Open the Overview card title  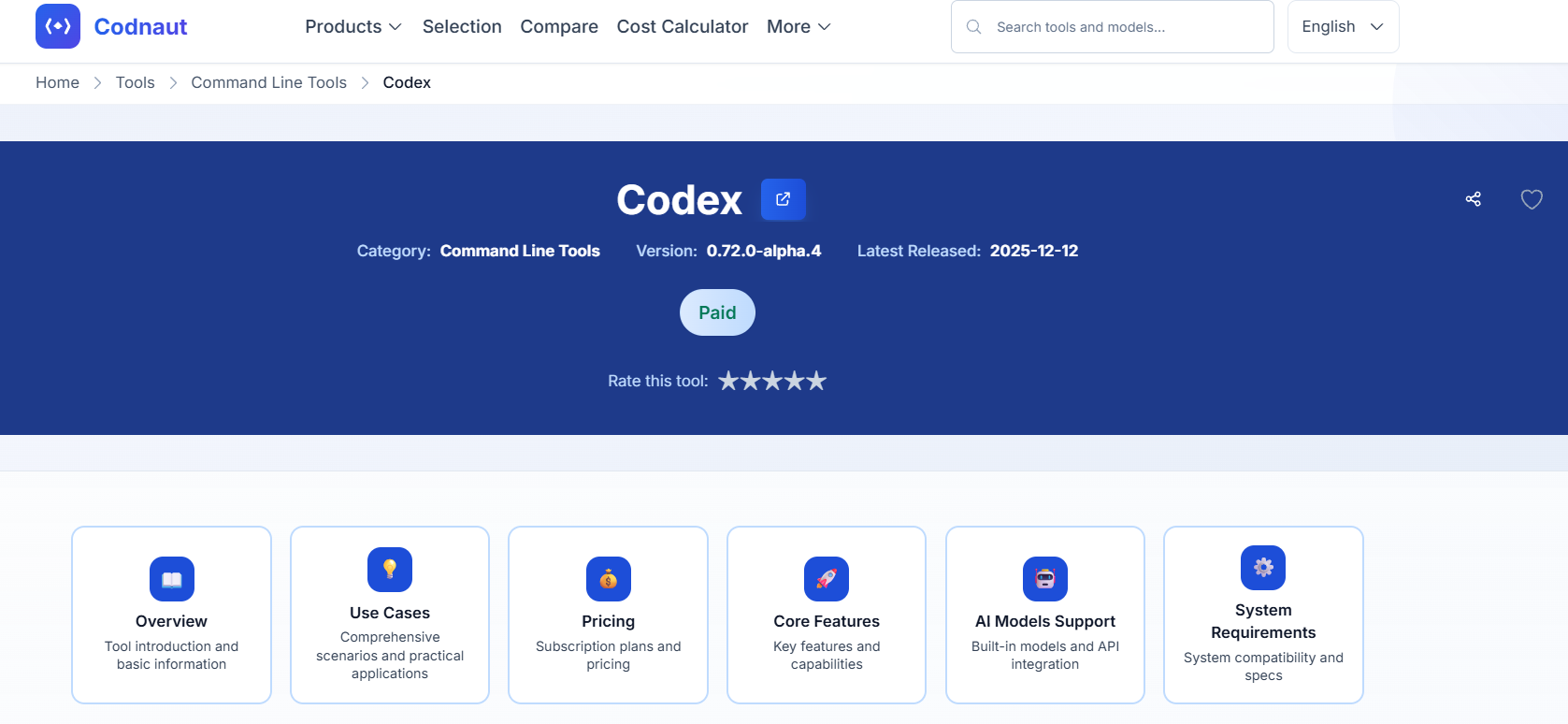(172, 621)
